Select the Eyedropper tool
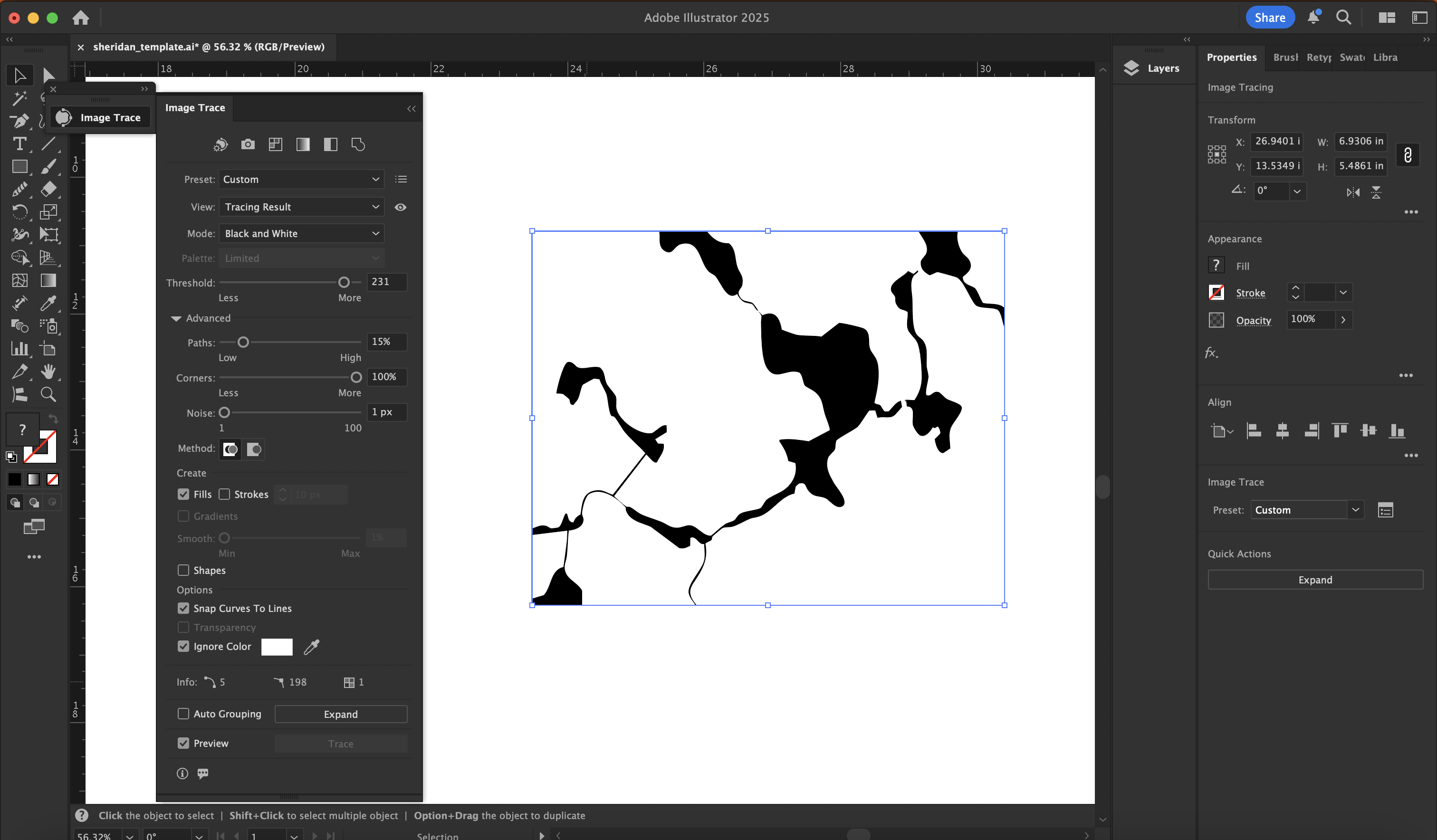 48,303
